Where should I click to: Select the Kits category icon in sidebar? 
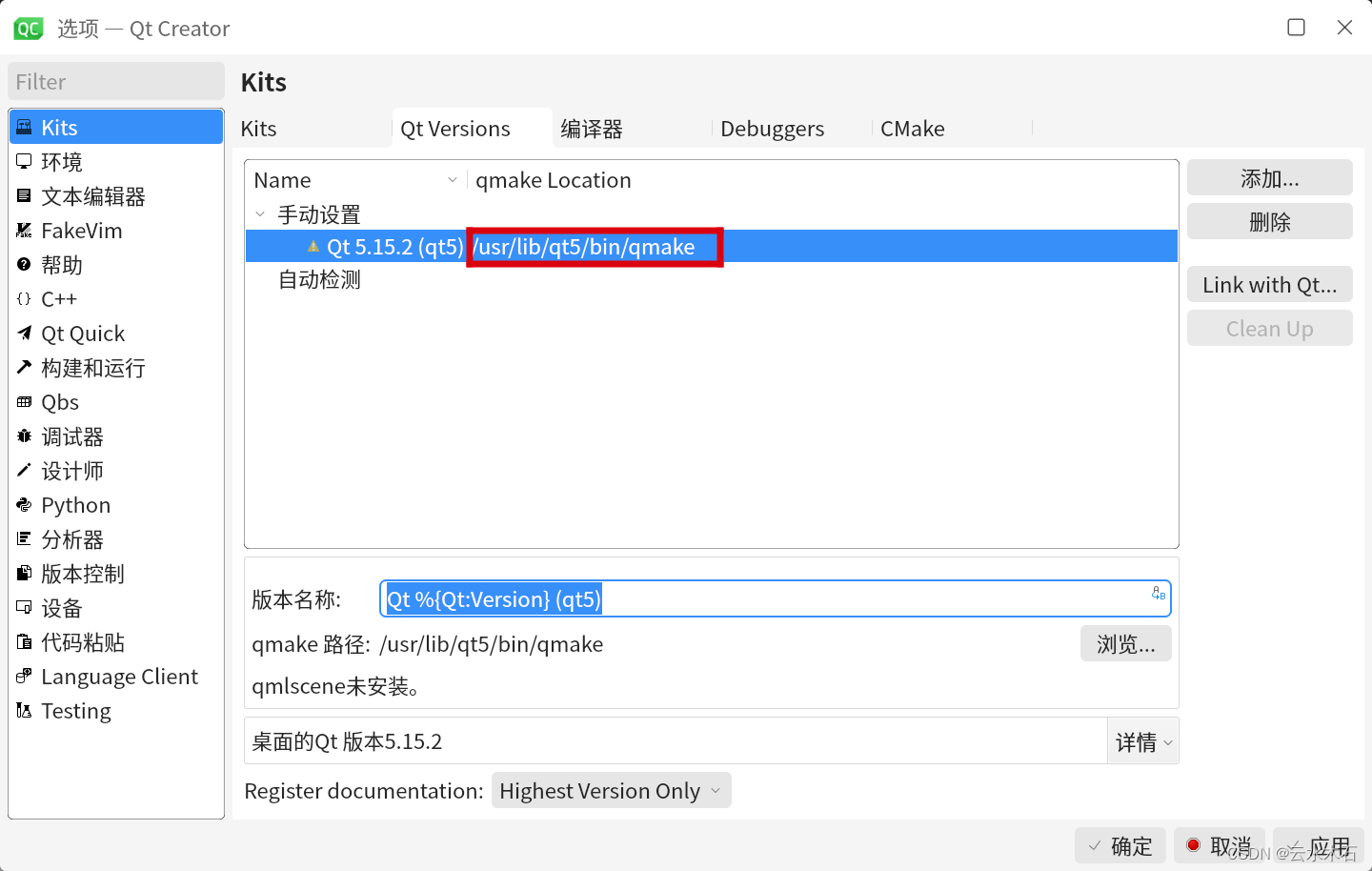pos(25,128)
